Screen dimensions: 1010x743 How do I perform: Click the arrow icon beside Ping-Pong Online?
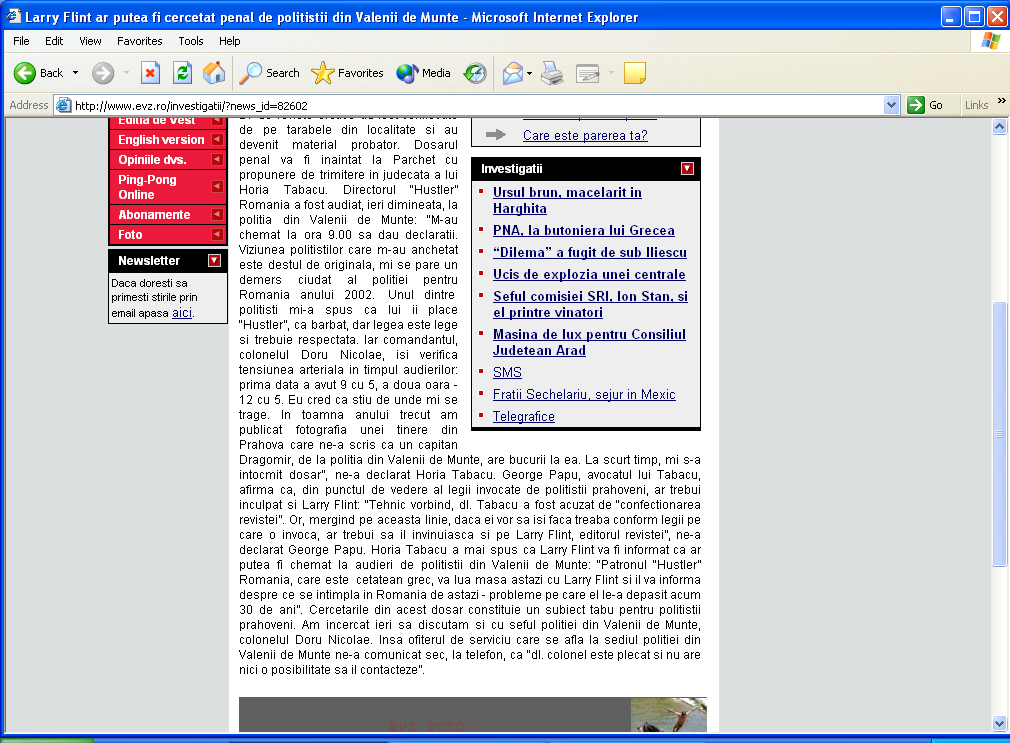coord(217,186)
